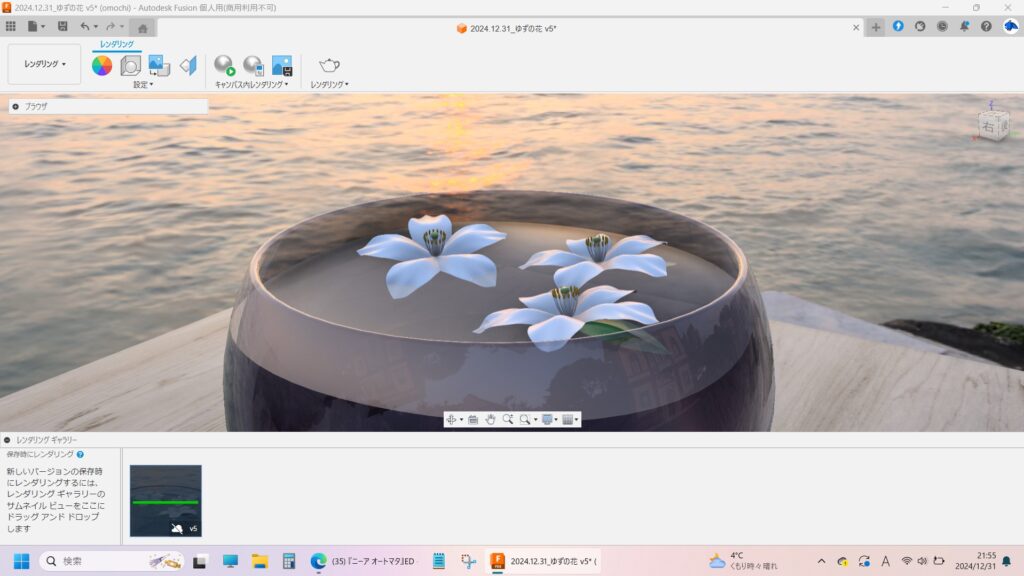Screen dimensions: 1024x576
Task: Open the Appearance color wheel tool
Action: pos(102,66)
